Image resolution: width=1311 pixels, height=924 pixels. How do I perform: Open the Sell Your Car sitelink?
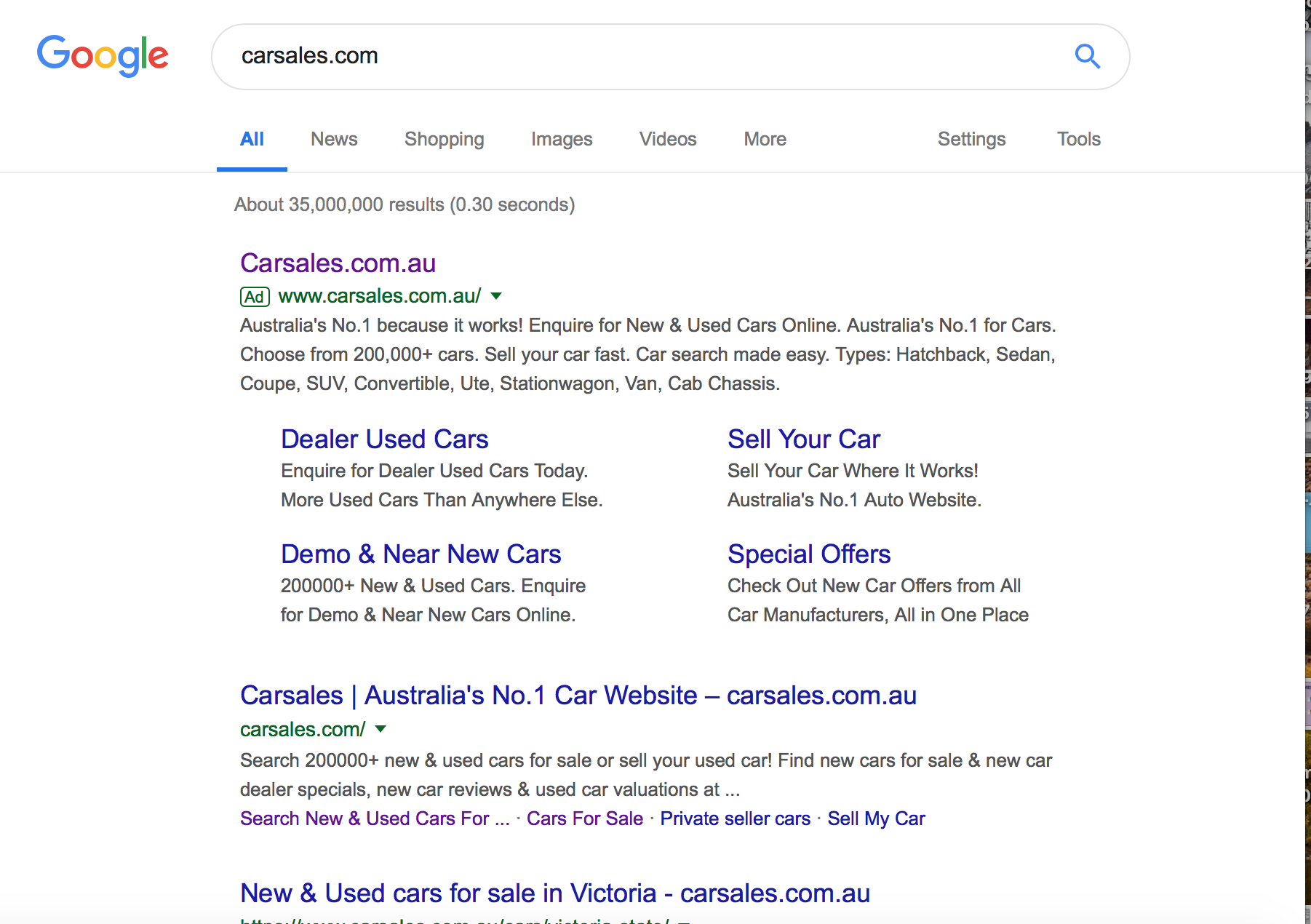(804, 439)
